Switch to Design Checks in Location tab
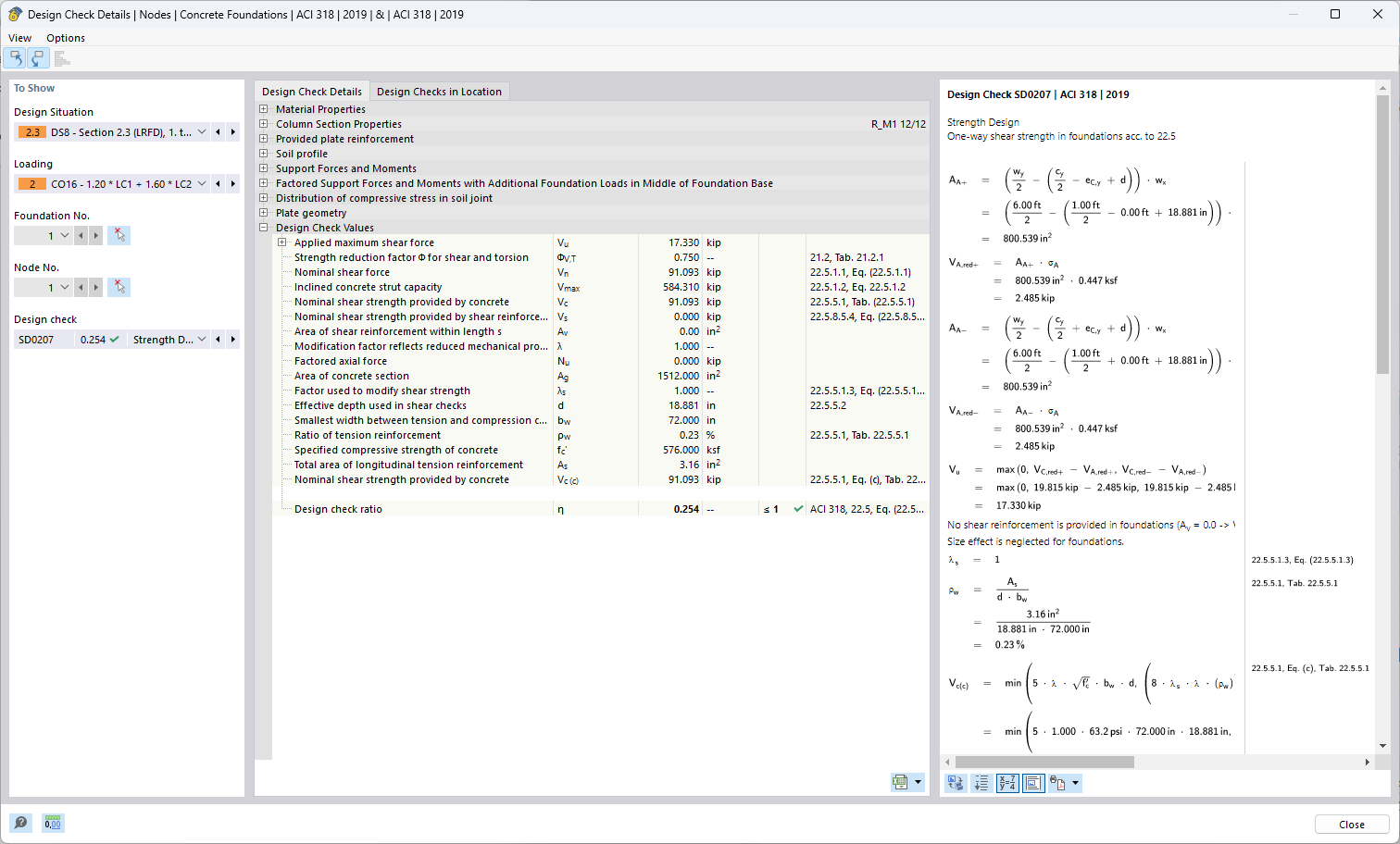 click(439, 92)
